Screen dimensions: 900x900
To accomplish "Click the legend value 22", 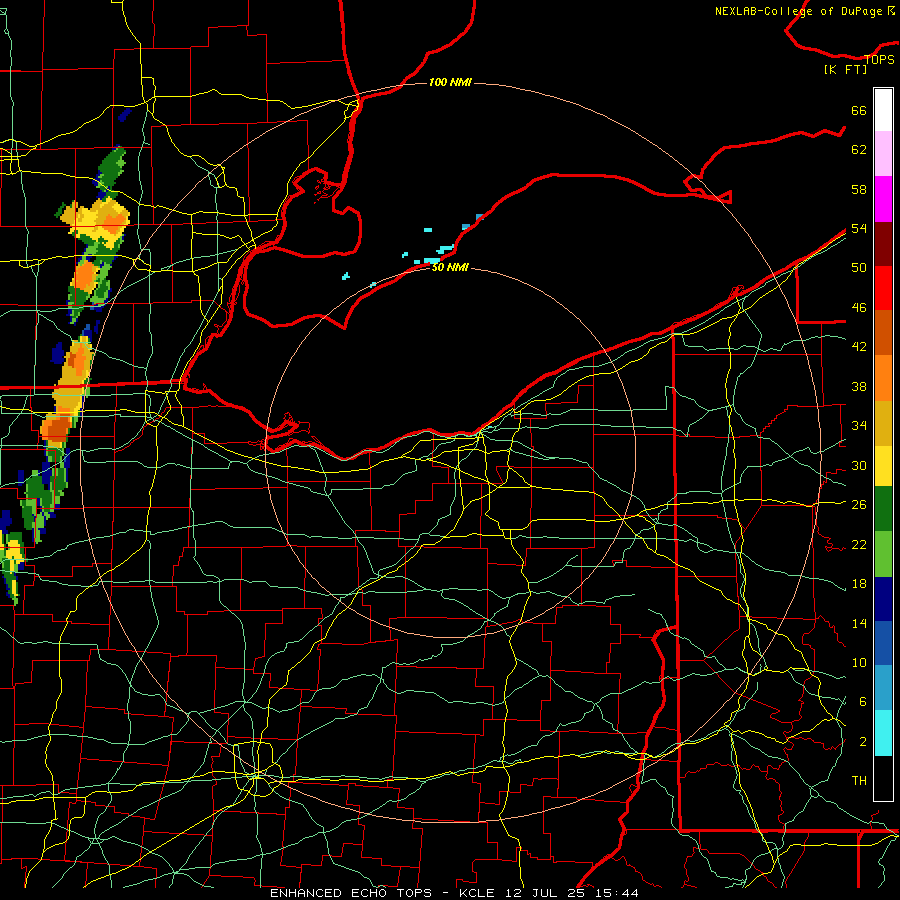I will [859, 545].
